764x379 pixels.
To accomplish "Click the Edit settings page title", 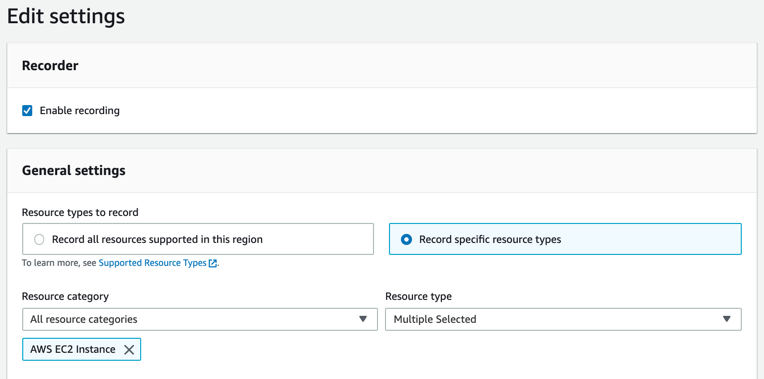I will pos(66,16).
